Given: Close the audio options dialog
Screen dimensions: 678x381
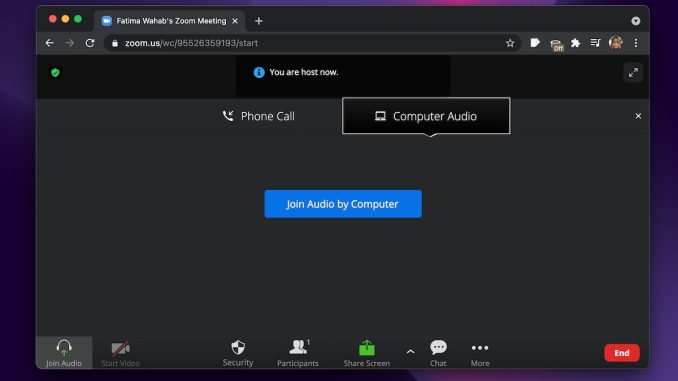Looking at the screenshot, I should point(638,116).
